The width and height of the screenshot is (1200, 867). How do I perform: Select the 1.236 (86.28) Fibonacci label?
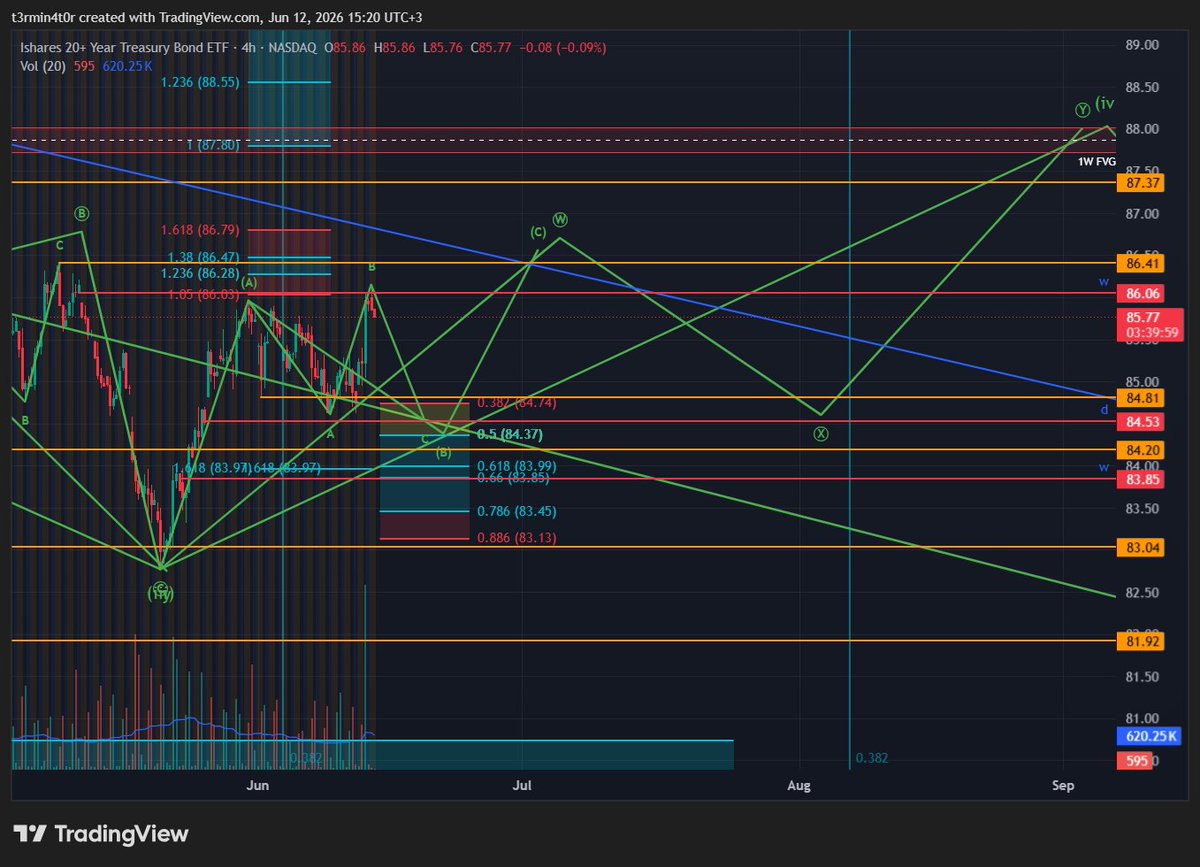point(200,273)
